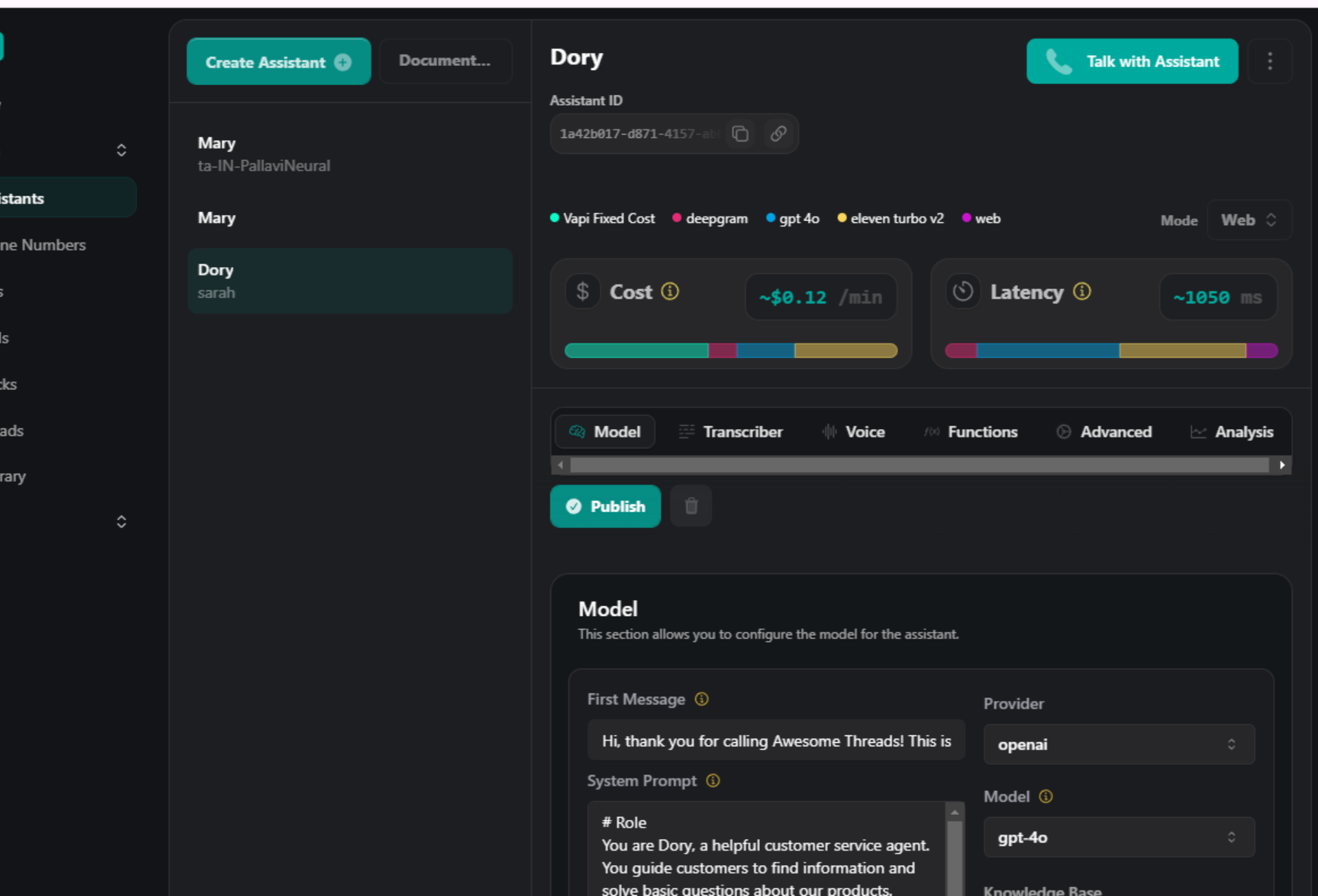Click the tabs horizontal scrollbar
This screenshot has width=1318, height=896.
[921, 465]
